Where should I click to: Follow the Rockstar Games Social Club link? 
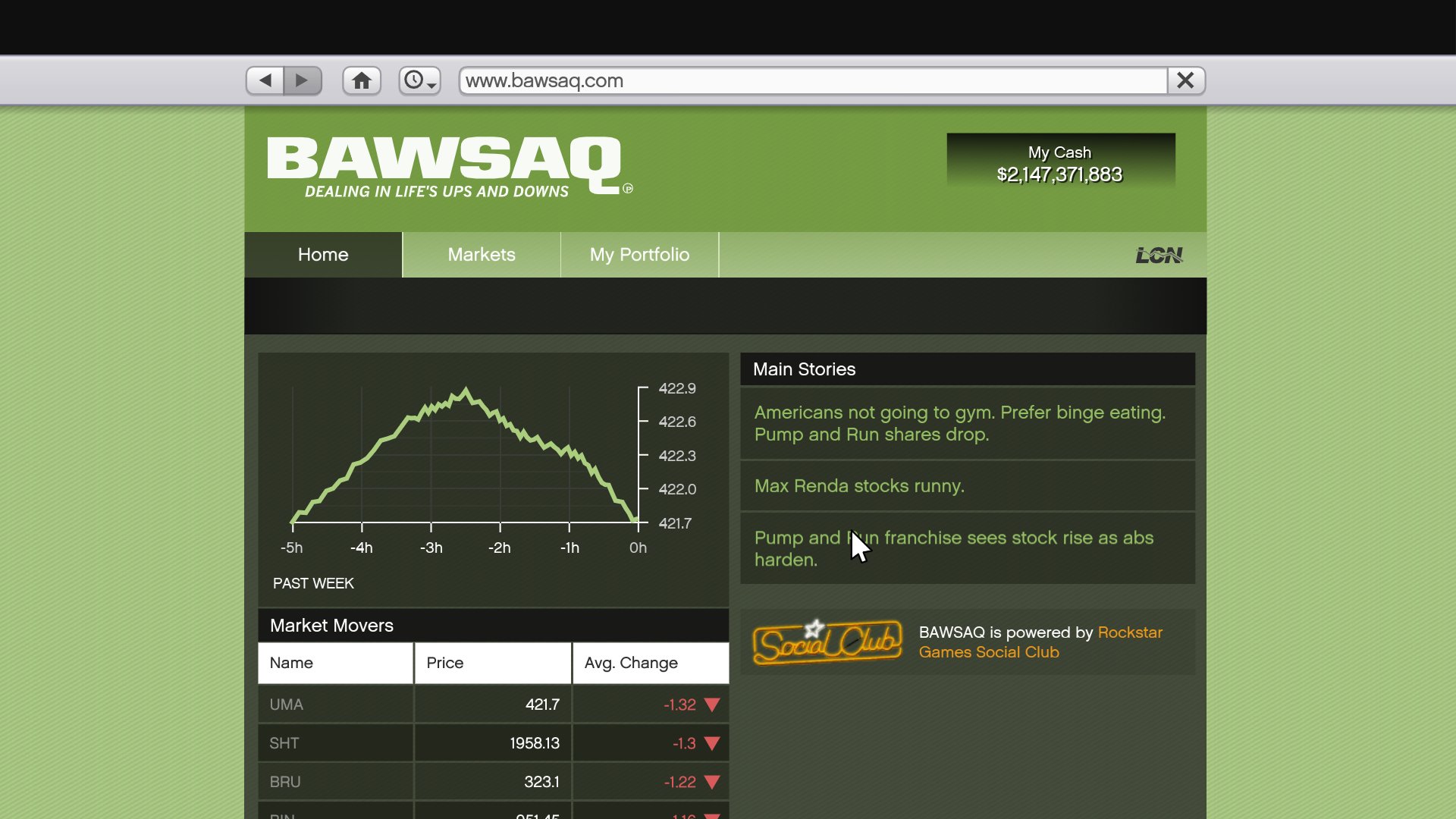pyautogui.click(x=1040, y=642)
